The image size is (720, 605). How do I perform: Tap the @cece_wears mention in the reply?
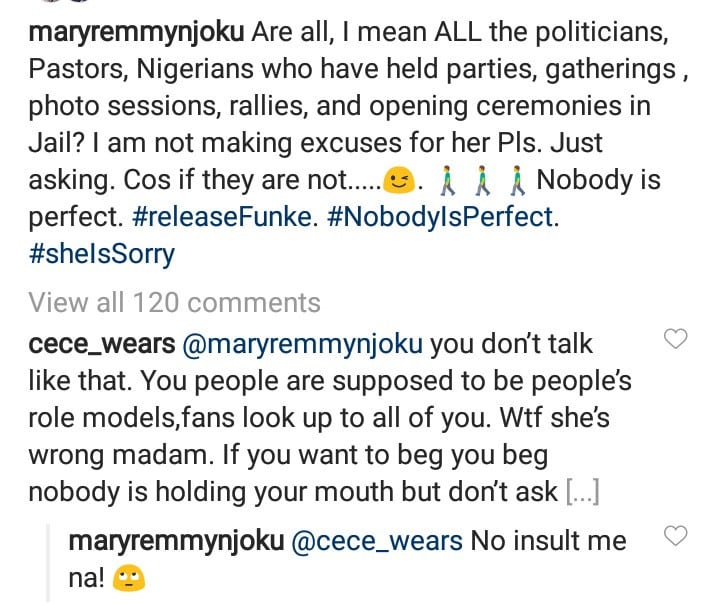[377, 542]
